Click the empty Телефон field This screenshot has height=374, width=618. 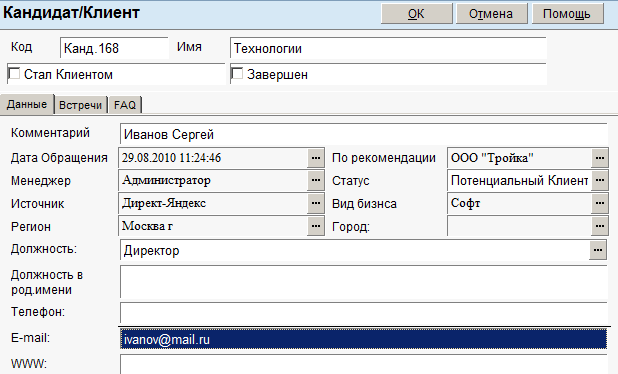(x=363, y=313)
